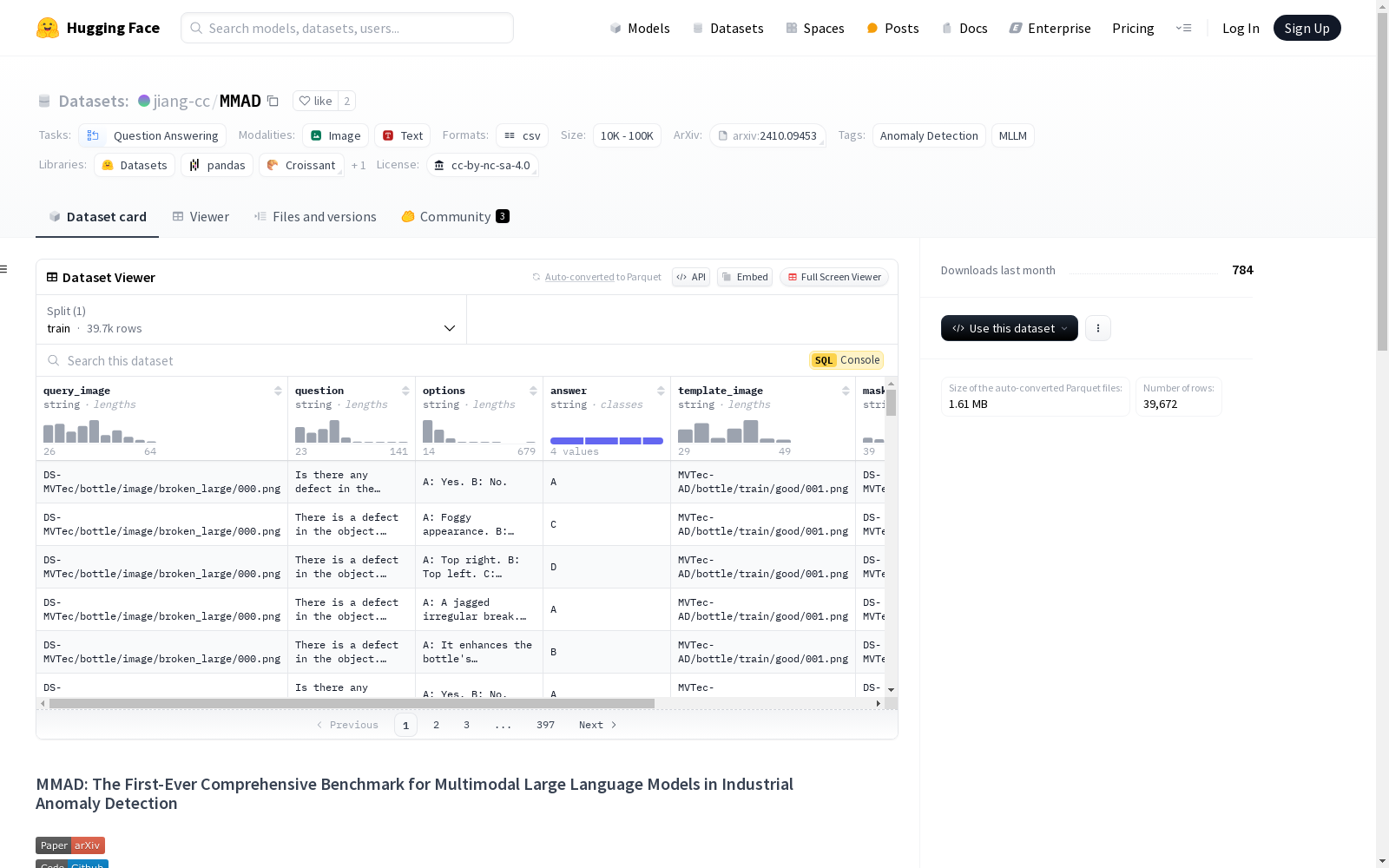
Task: Click the pandas library tag
Action: tap(217, 165)
